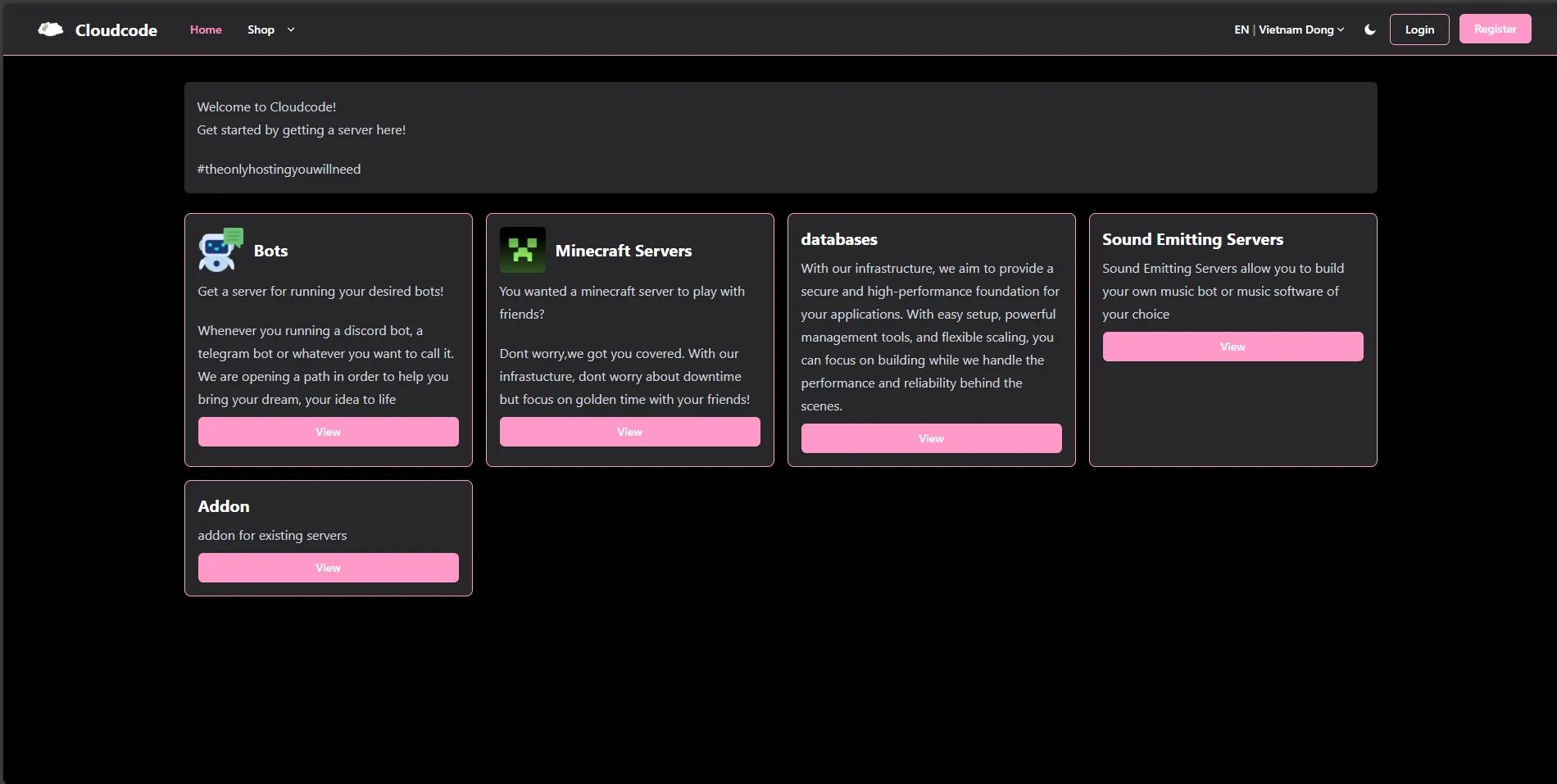Select the Addon card heading

[224, 505]
